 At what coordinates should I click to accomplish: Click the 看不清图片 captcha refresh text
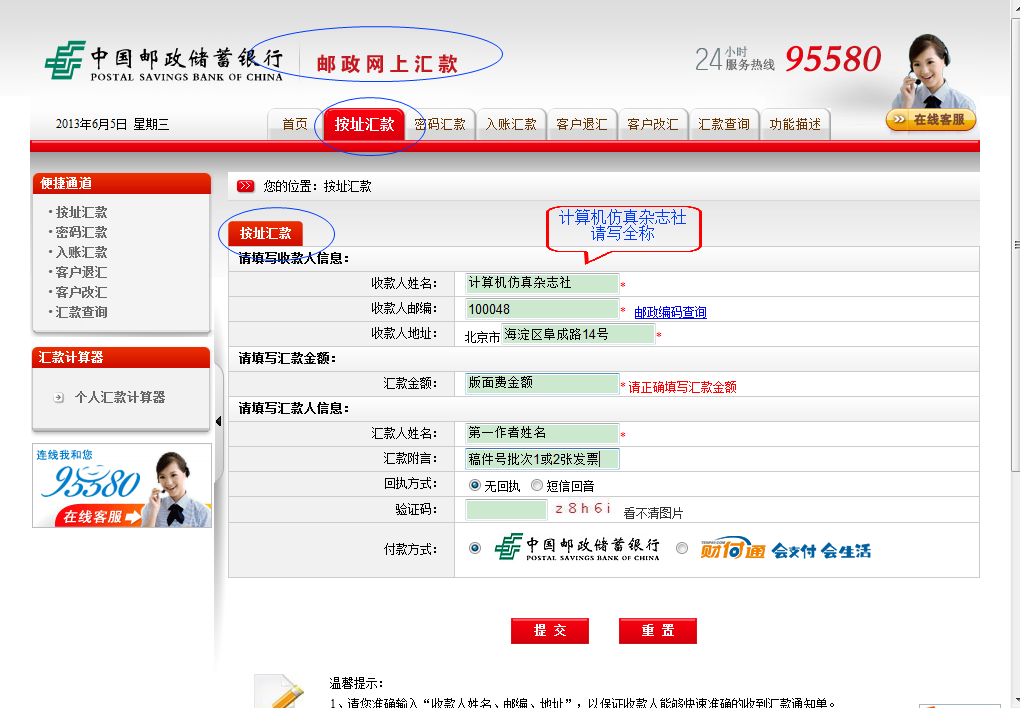click(653, 513)
